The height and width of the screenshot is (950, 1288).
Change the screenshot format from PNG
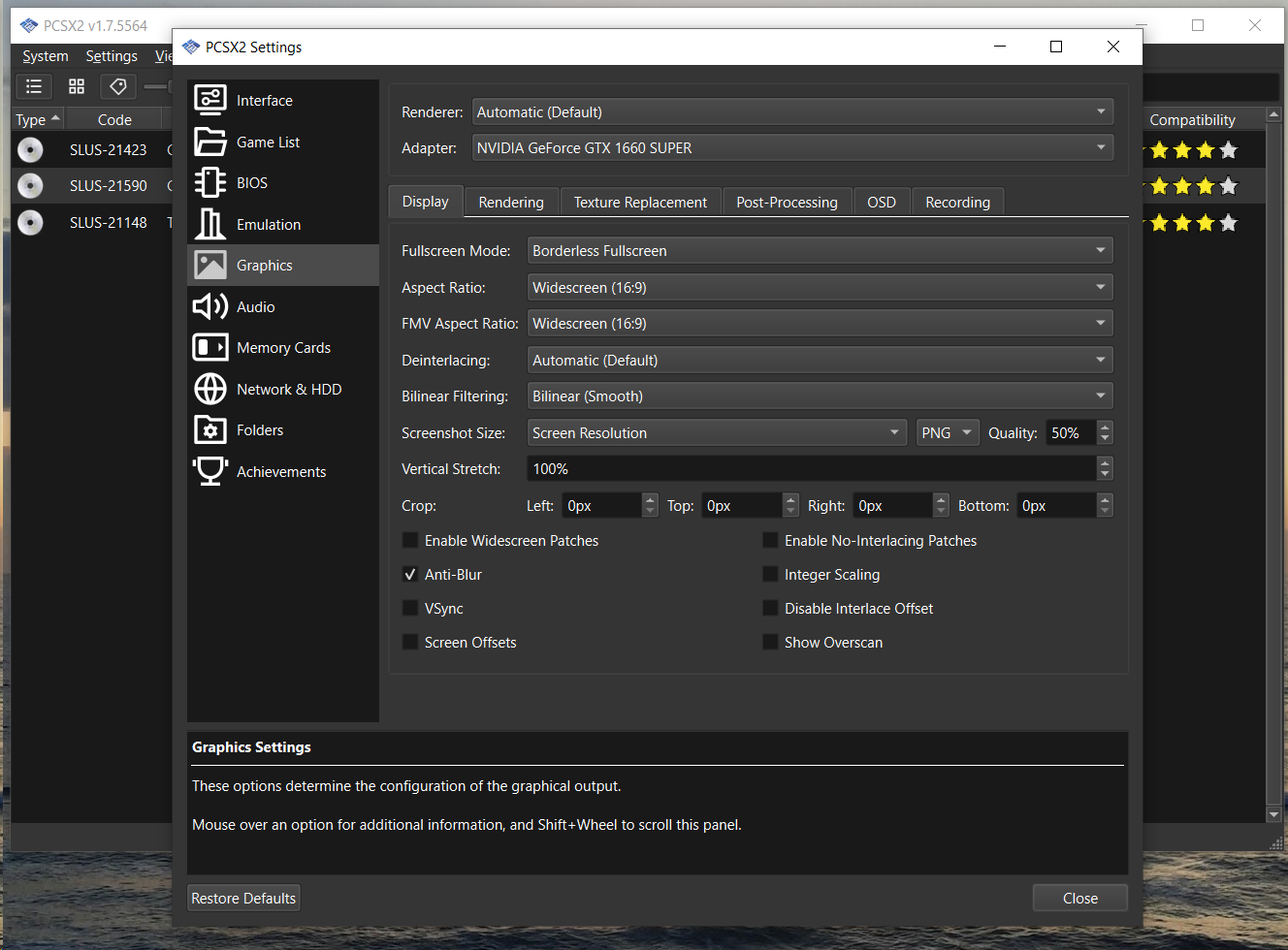point(948,432)
